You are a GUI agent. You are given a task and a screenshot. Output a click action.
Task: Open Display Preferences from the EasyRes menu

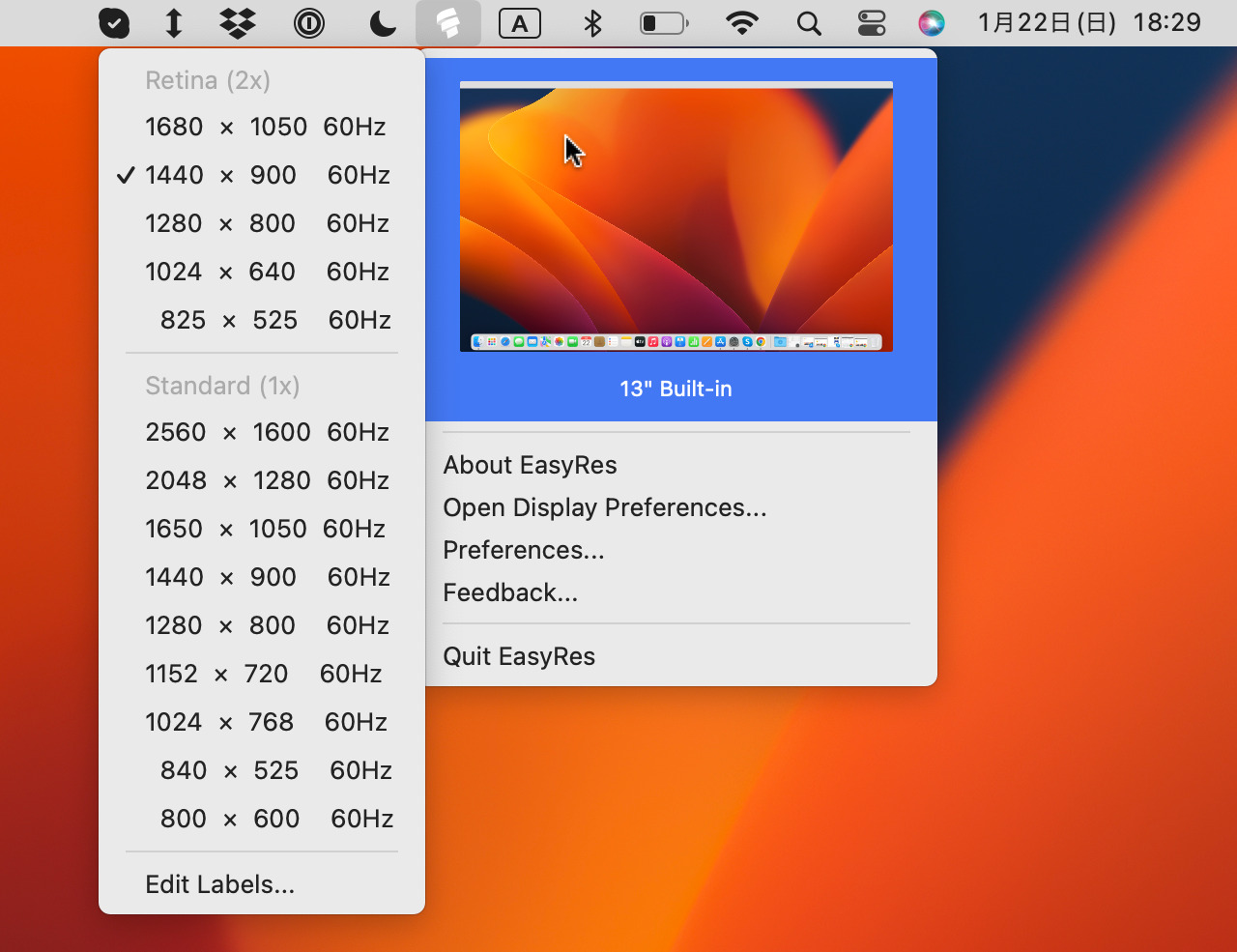click(605, 507)
